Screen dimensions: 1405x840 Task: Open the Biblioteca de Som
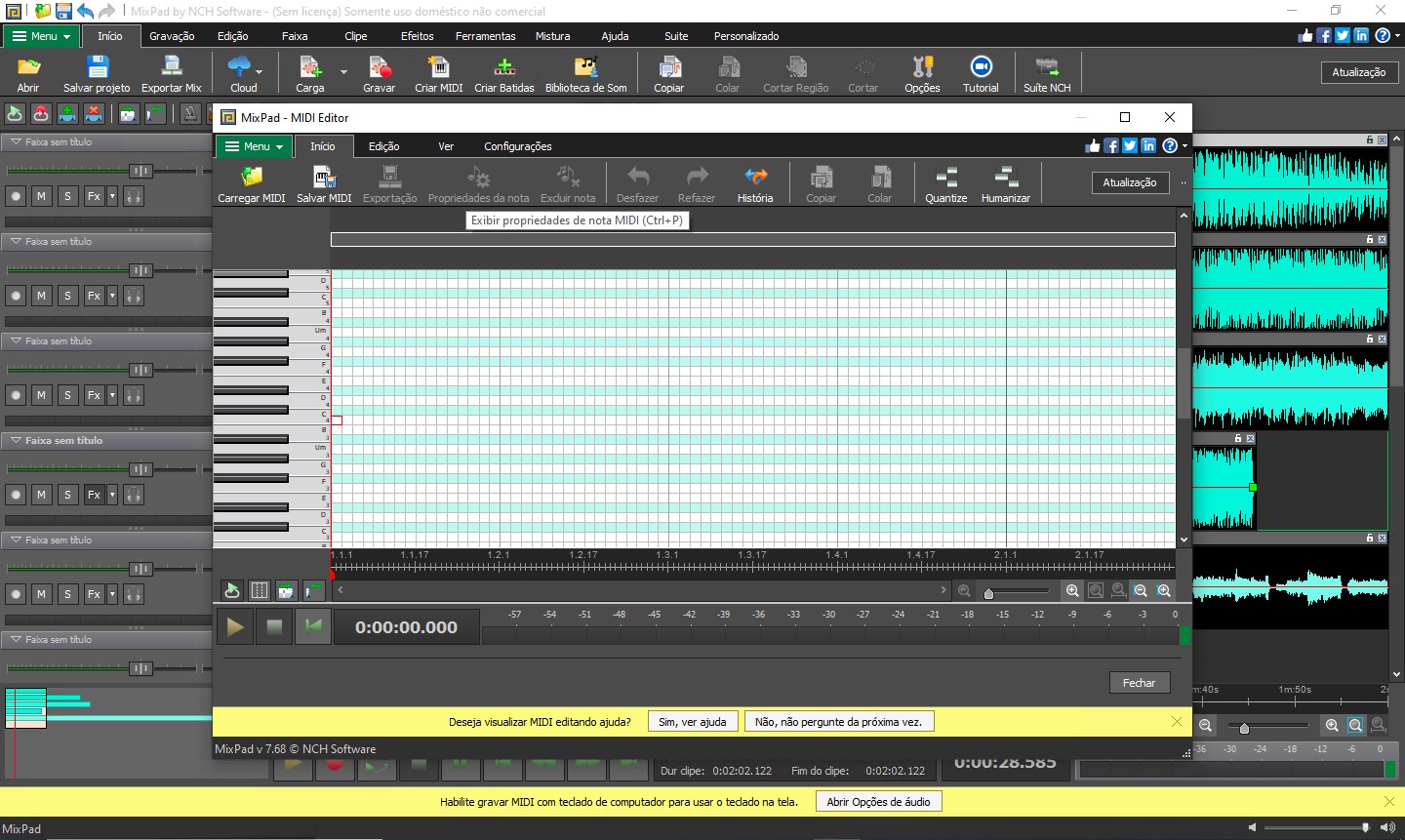[585, 72]
